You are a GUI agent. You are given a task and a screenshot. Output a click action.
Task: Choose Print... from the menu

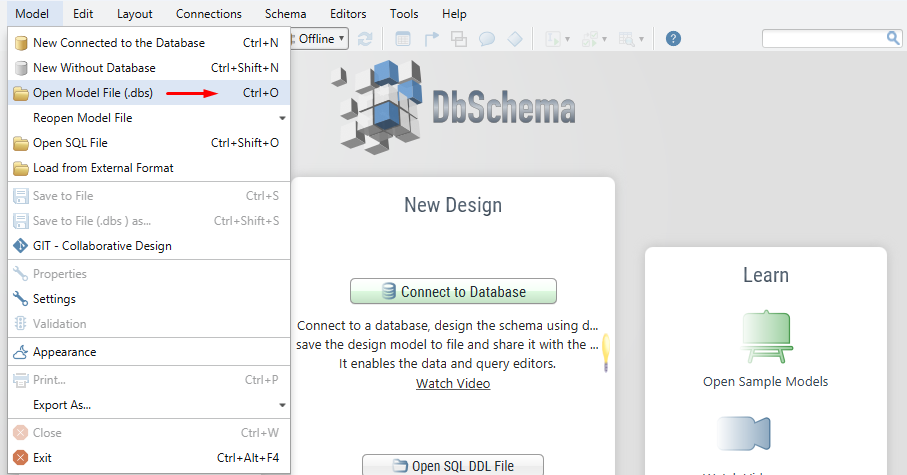(x=149, y=380)
